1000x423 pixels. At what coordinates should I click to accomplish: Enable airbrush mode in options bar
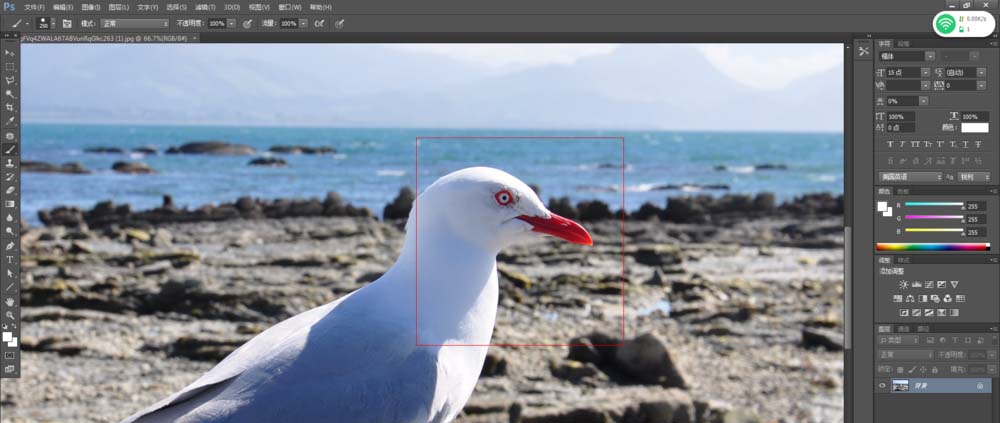tap(318, 24)
